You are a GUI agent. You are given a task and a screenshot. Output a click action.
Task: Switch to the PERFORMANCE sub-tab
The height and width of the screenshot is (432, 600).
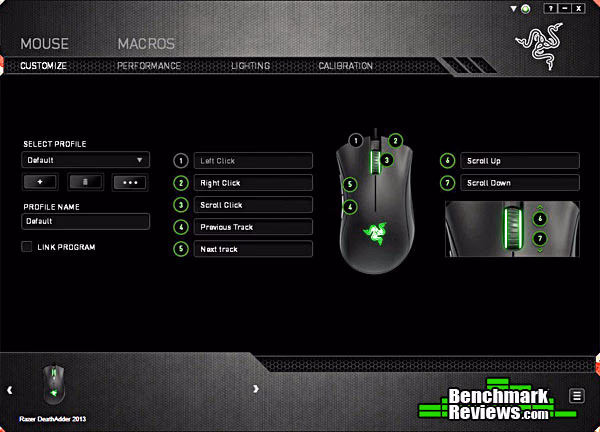click(149, 66)
